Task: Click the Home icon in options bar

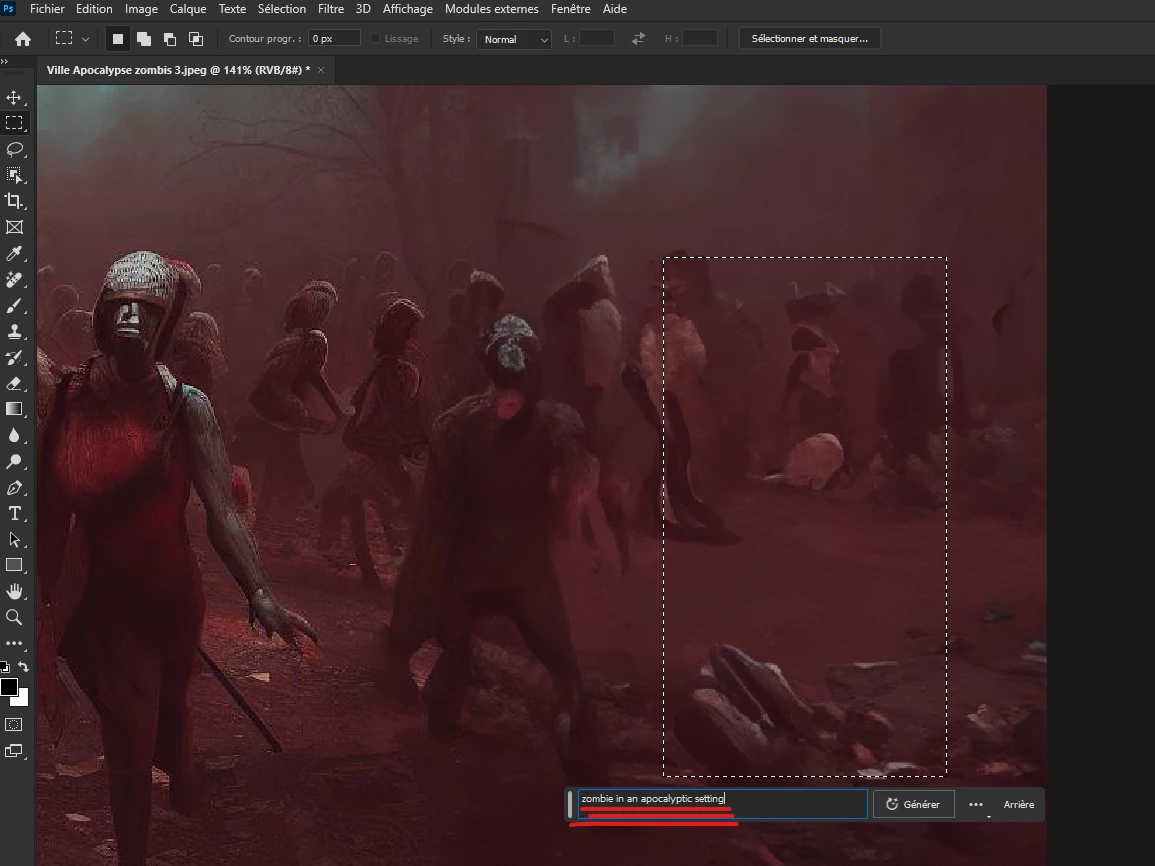Action: [22, 39]
